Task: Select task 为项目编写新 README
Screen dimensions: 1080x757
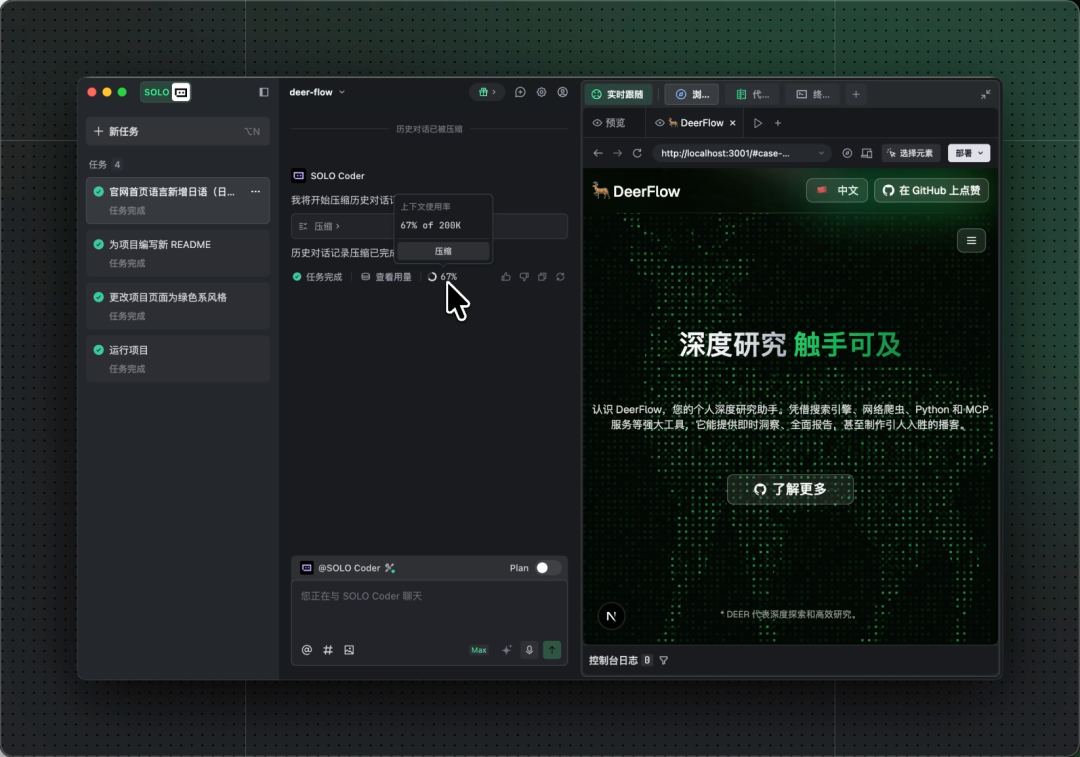Action: pyautogui.click(x=178, y=253)
